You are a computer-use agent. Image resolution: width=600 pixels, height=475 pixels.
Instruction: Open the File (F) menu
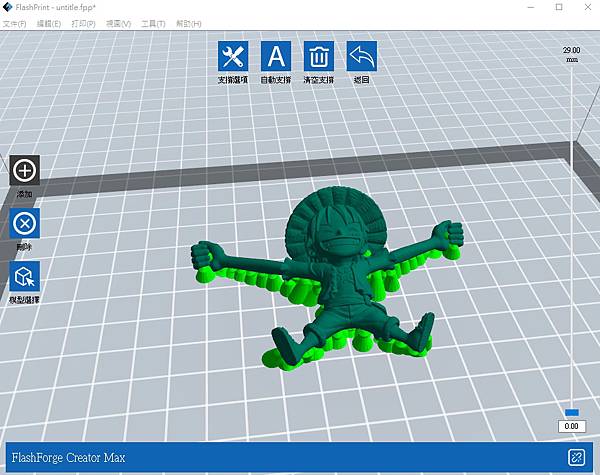point(14,24)
